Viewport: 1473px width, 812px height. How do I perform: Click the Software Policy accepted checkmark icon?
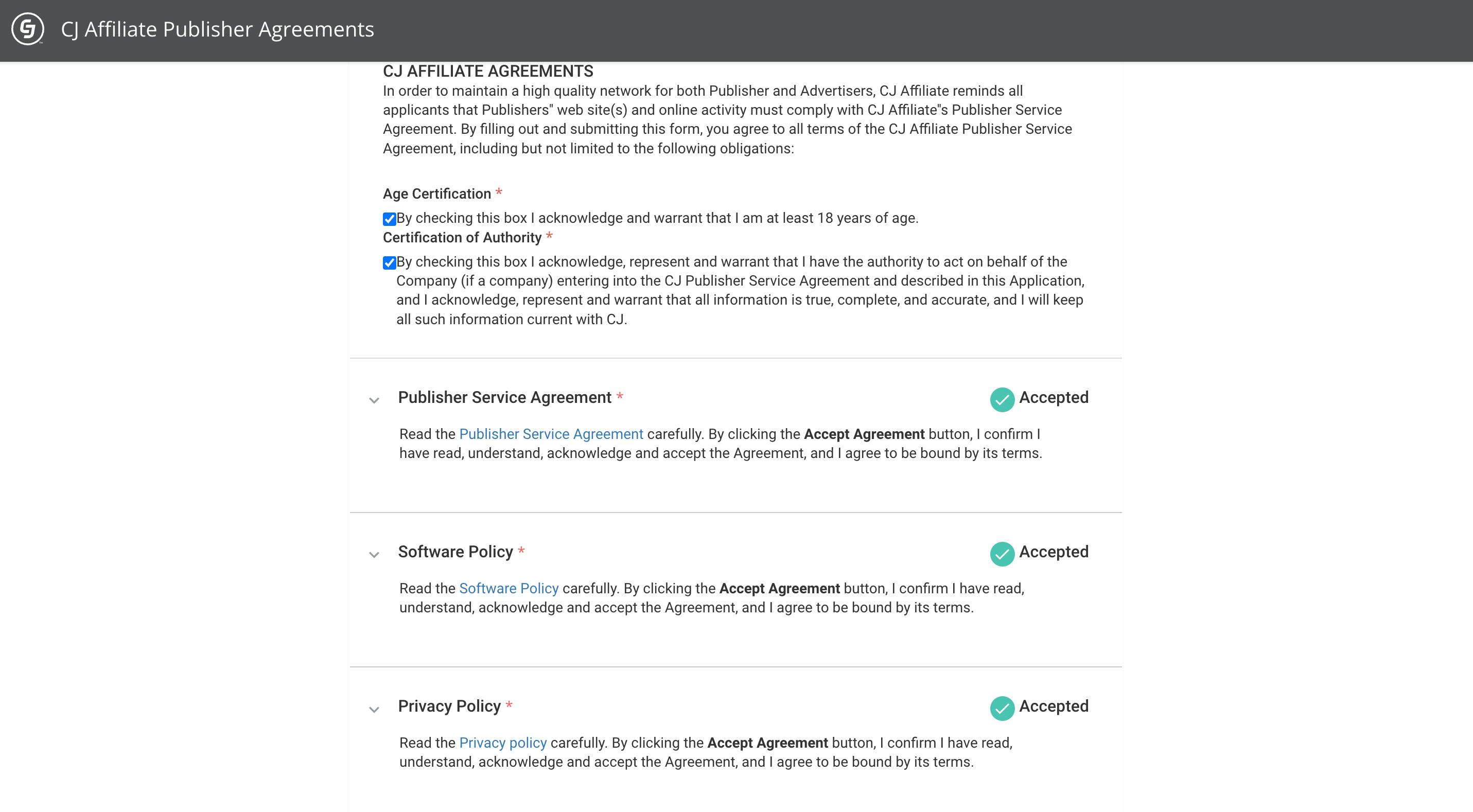[x=1002, y=554]
